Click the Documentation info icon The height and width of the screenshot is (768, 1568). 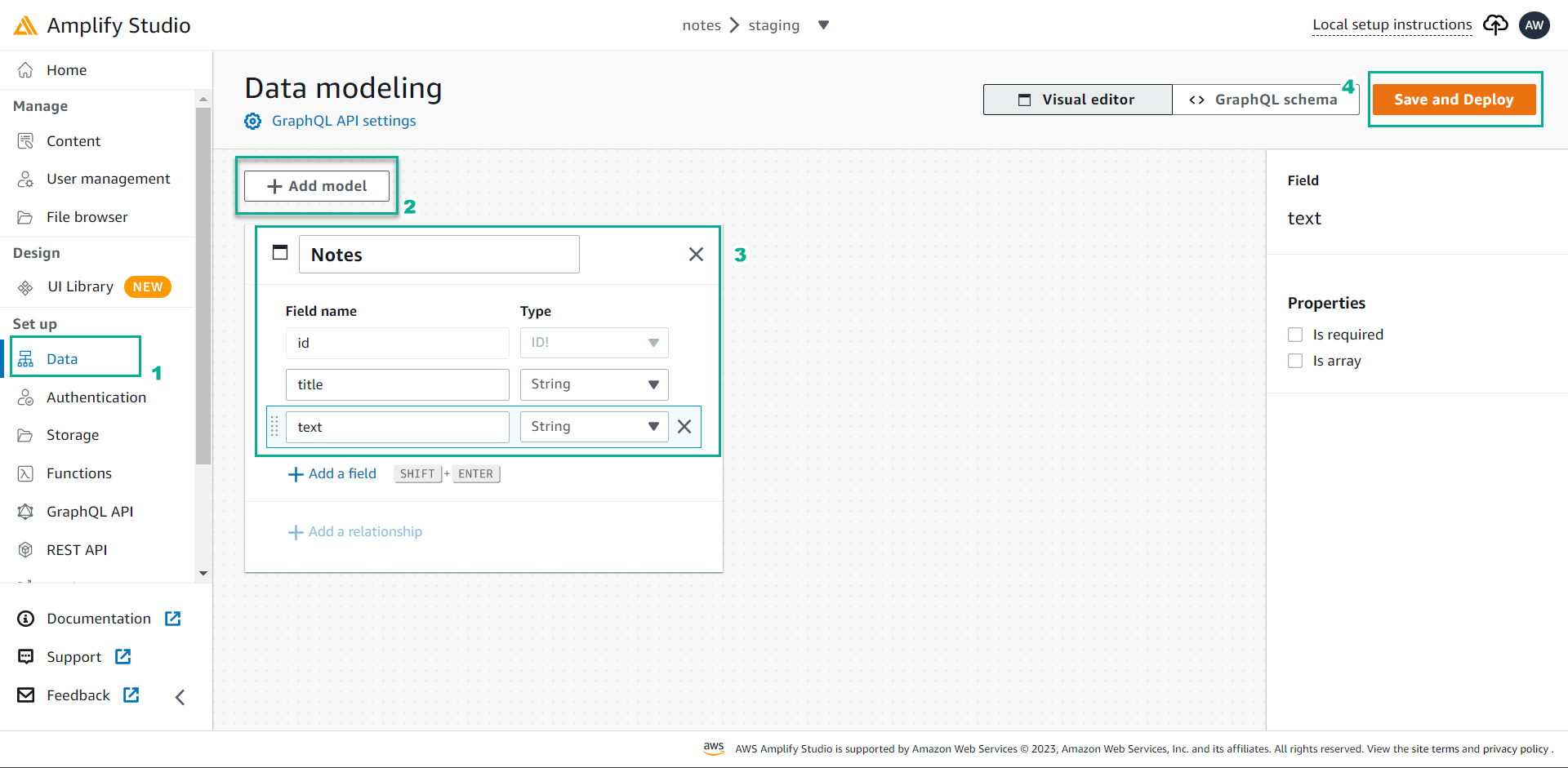(26, 619)
